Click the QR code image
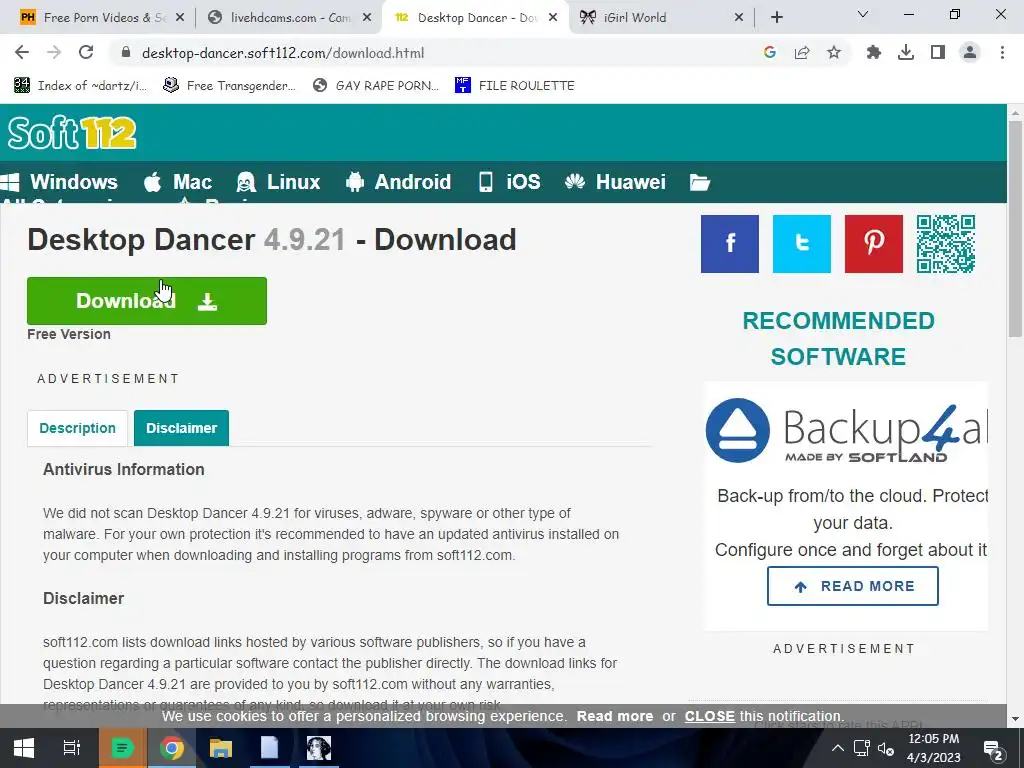The width and height of the screenshot is (1024, 768). point(946,244)
